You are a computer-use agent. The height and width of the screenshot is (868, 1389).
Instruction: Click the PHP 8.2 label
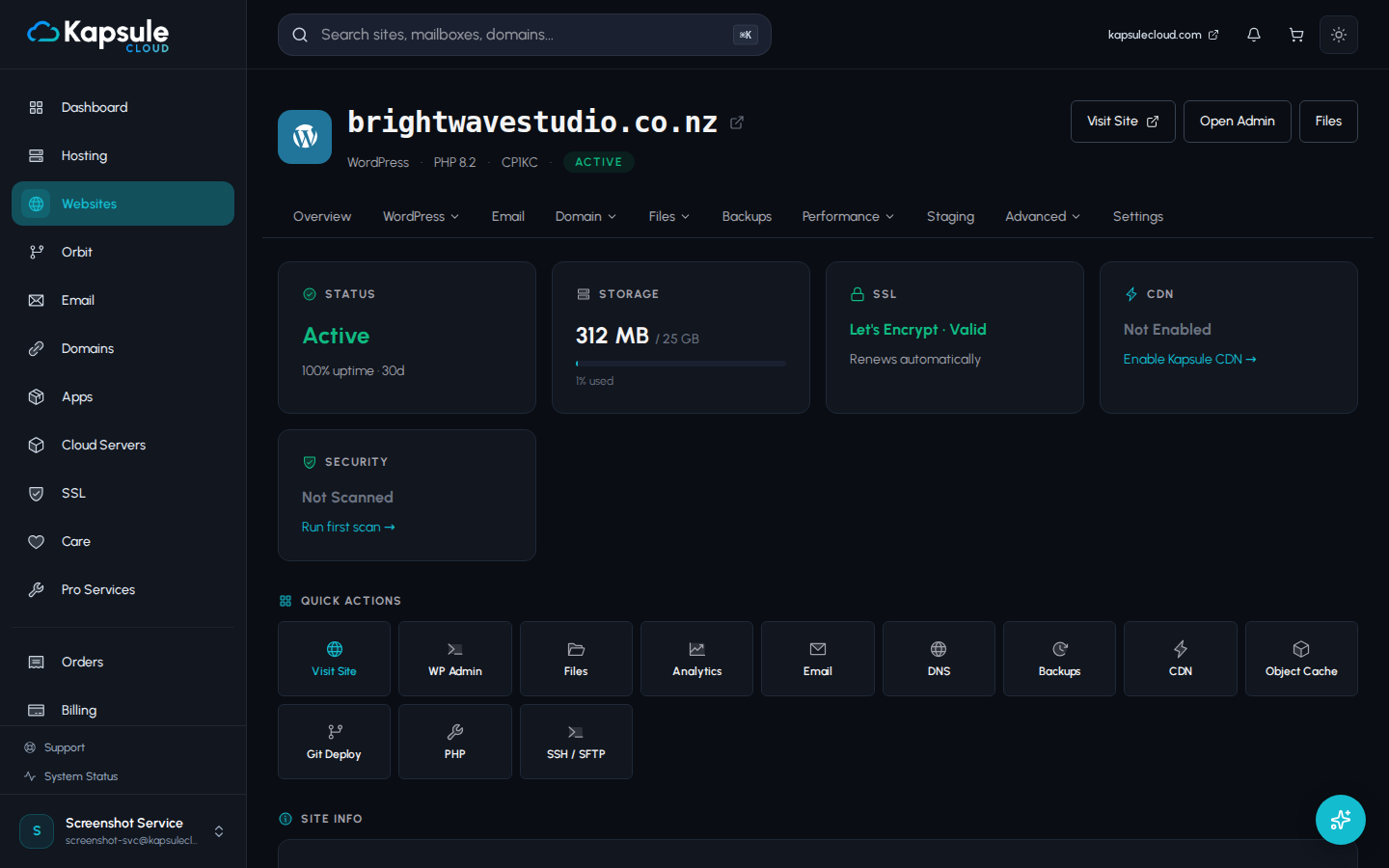click(455, 162)
